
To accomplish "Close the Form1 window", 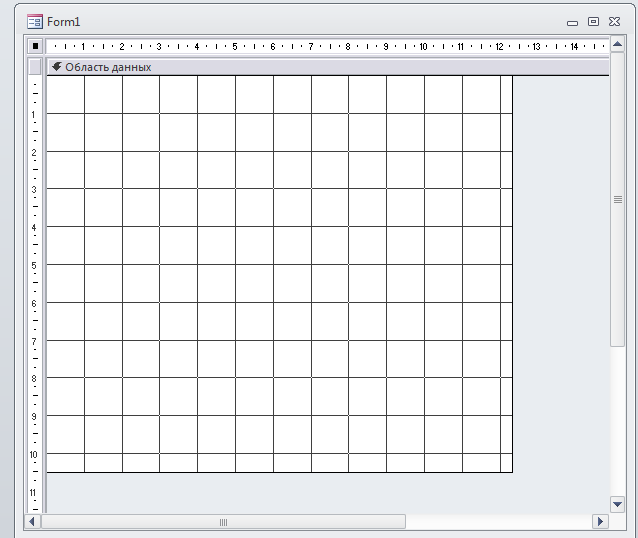I will click(x=614, y=22).
